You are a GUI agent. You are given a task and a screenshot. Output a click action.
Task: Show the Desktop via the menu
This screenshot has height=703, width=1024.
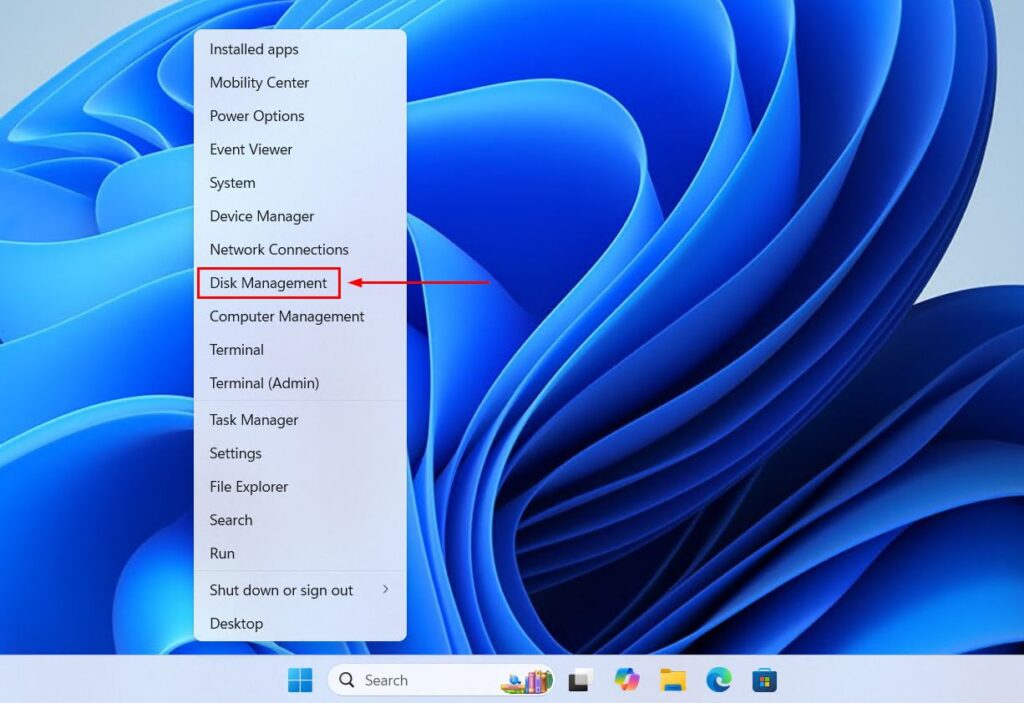236,623
